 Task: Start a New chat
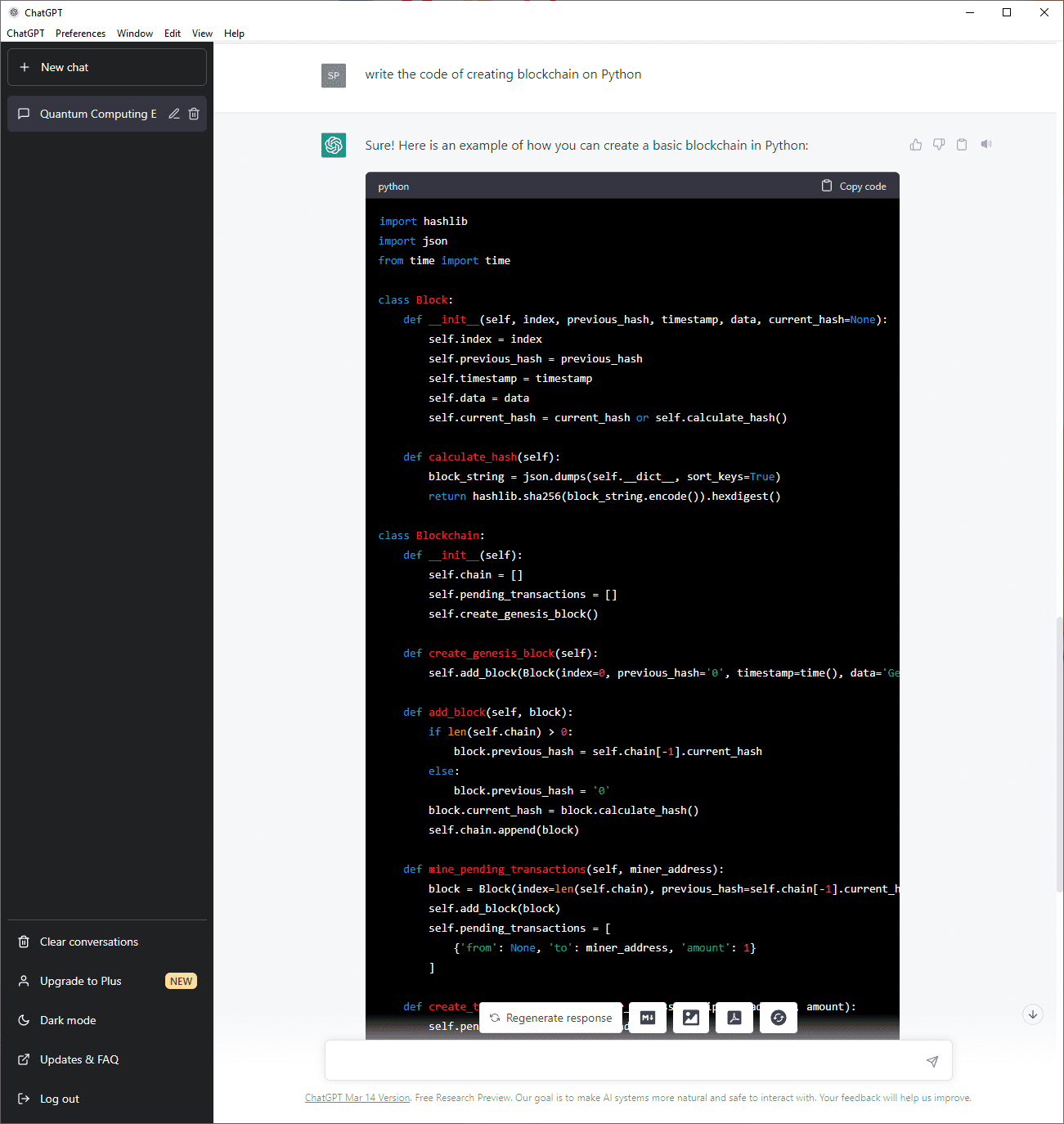107,67
